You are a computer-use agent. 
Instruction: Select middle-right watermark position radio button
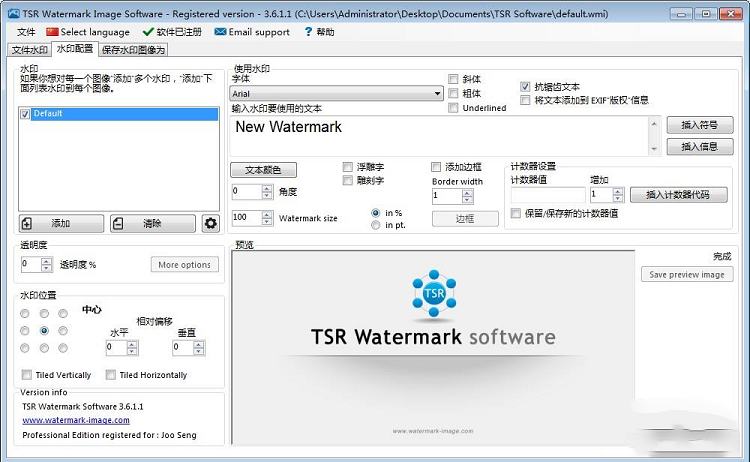click(x=63, y=330)
